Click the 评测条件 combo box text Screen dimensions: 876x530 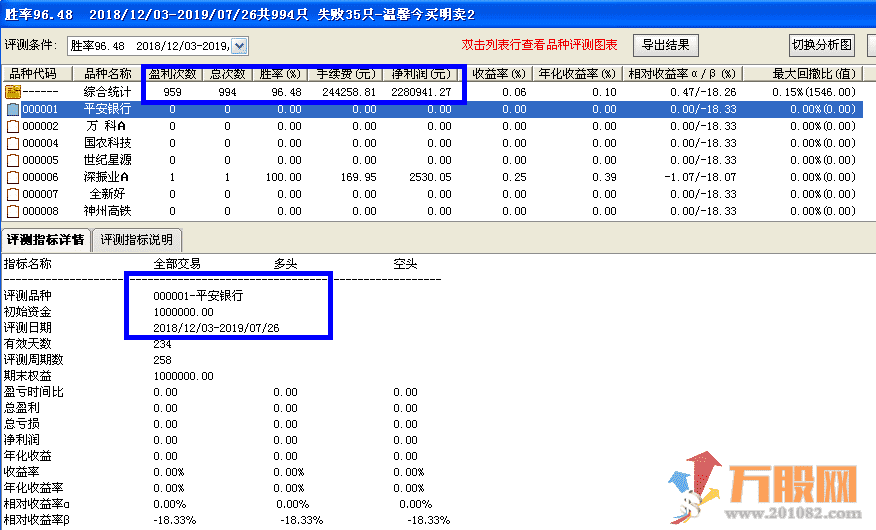tap(149, 46)
